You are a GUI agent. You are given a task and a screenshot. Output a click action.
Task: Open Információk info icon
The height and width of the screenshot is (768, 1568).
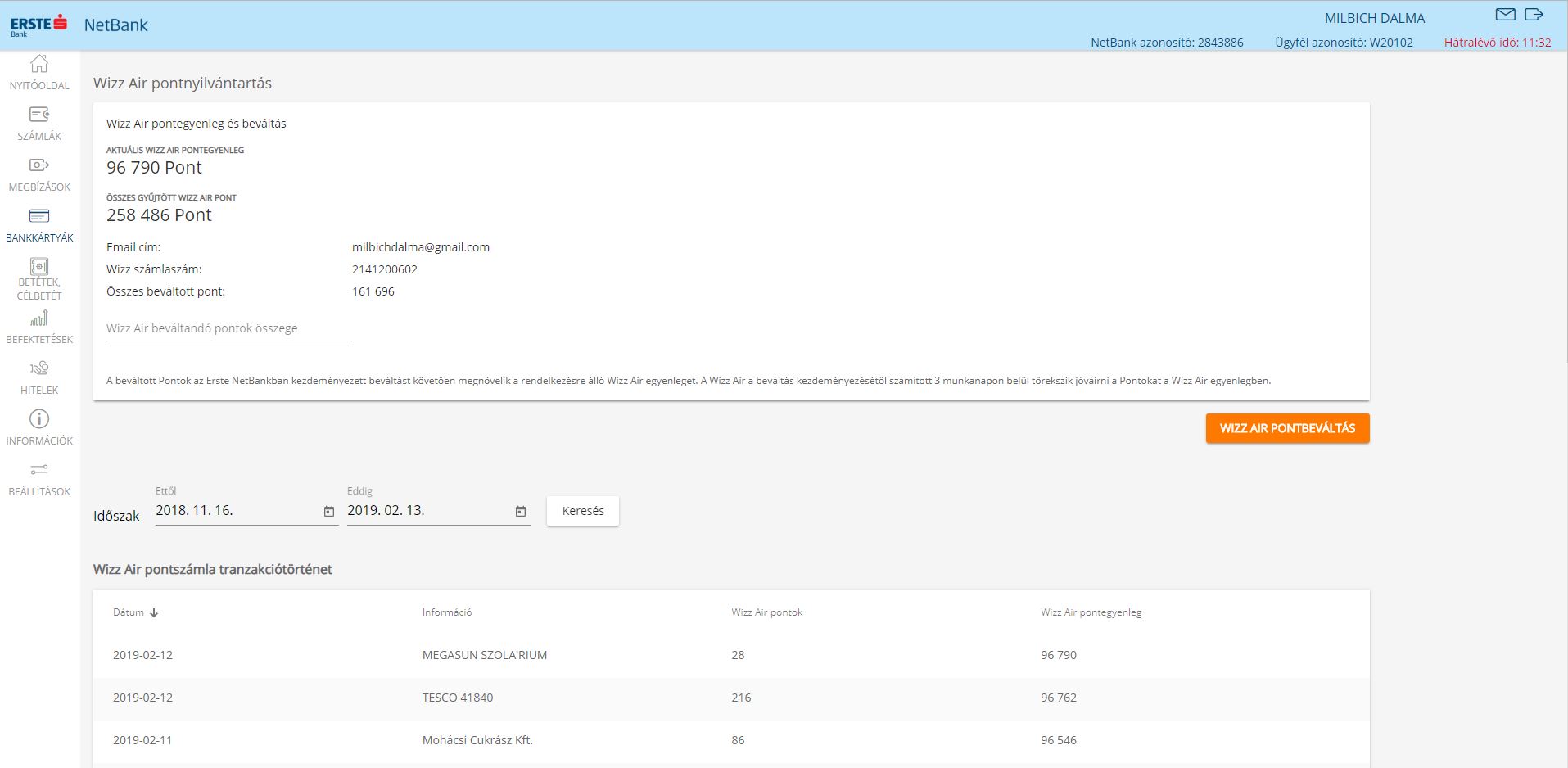click(x=39, y=419)
